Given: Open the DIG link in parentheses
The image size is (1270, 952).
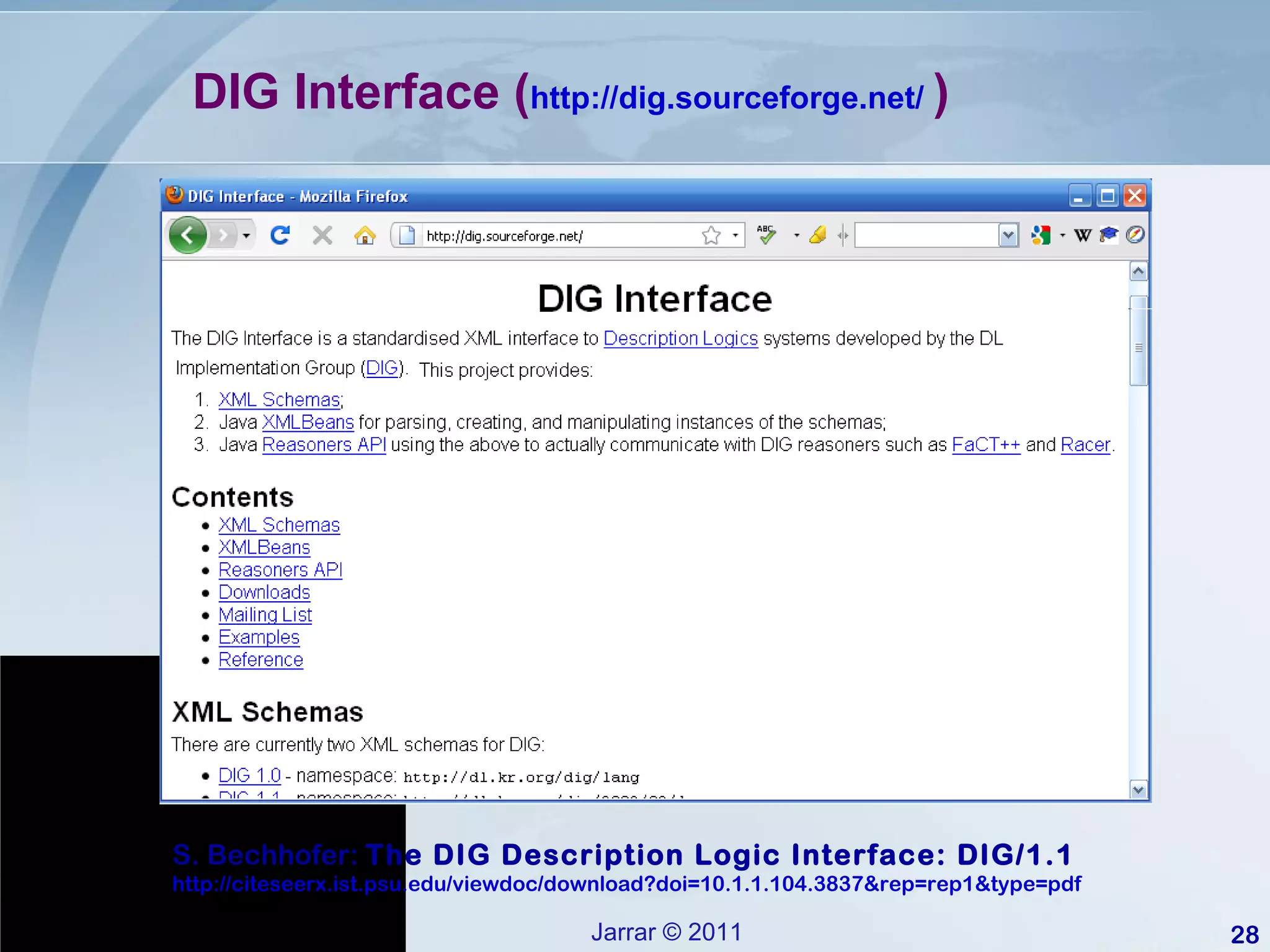Looking at the screenshot, I should point(382,368).
